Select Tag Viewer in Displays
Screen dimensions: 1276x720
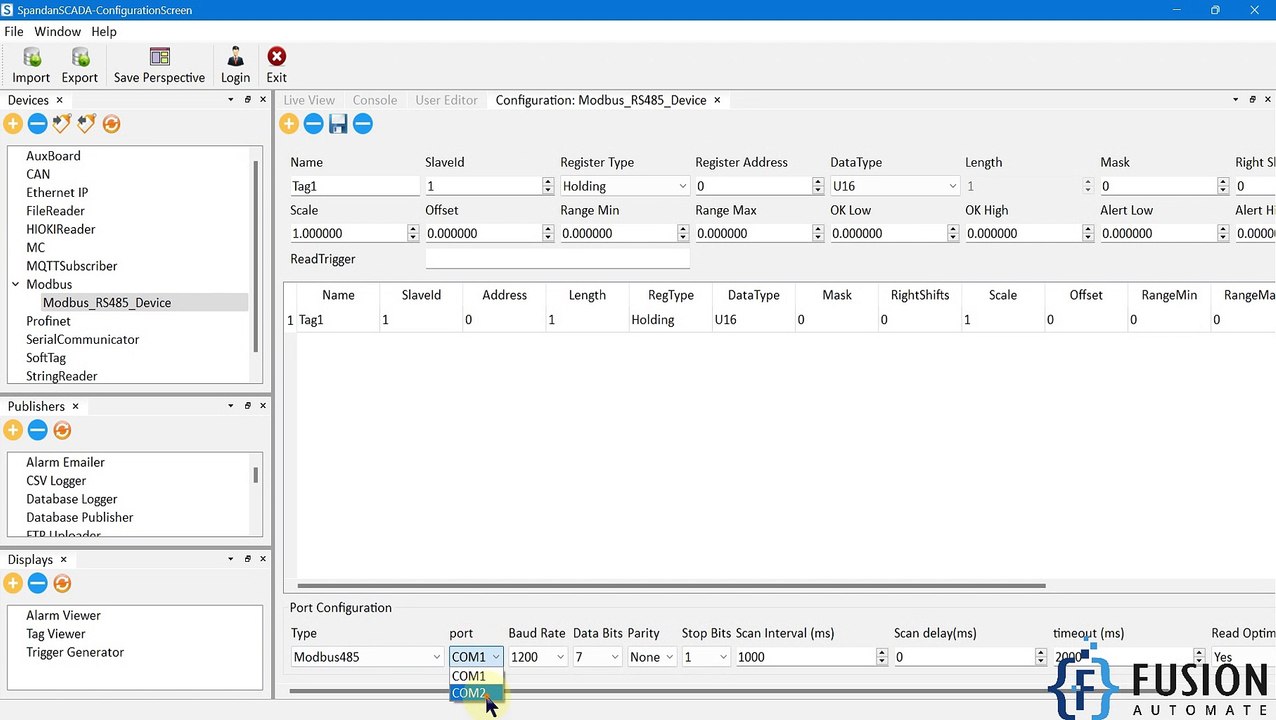click(x=56, y=634)
